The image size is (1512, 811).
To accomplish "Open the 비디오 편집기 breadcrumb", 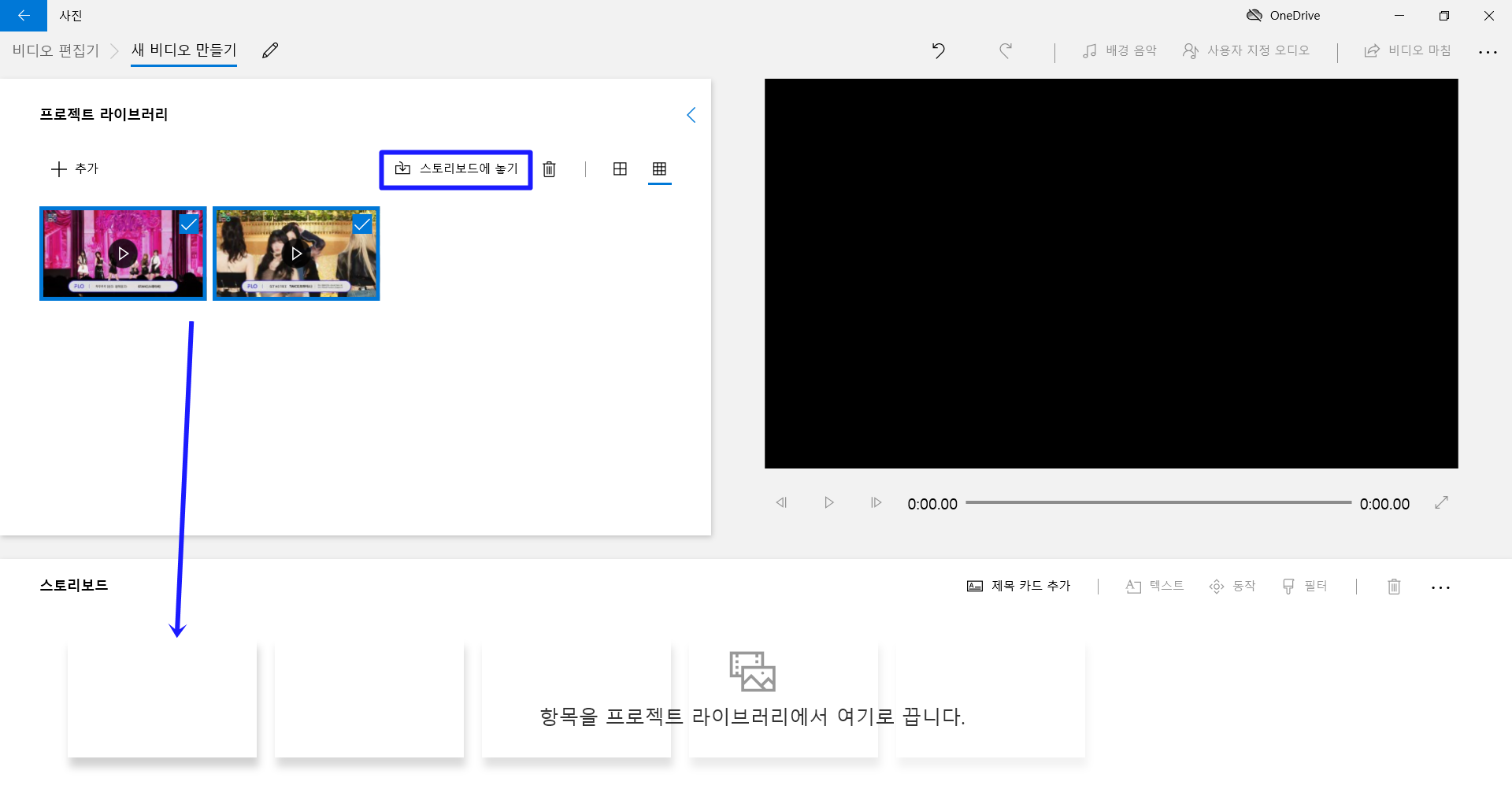I will pyautogui.click(x=56, y=50).
